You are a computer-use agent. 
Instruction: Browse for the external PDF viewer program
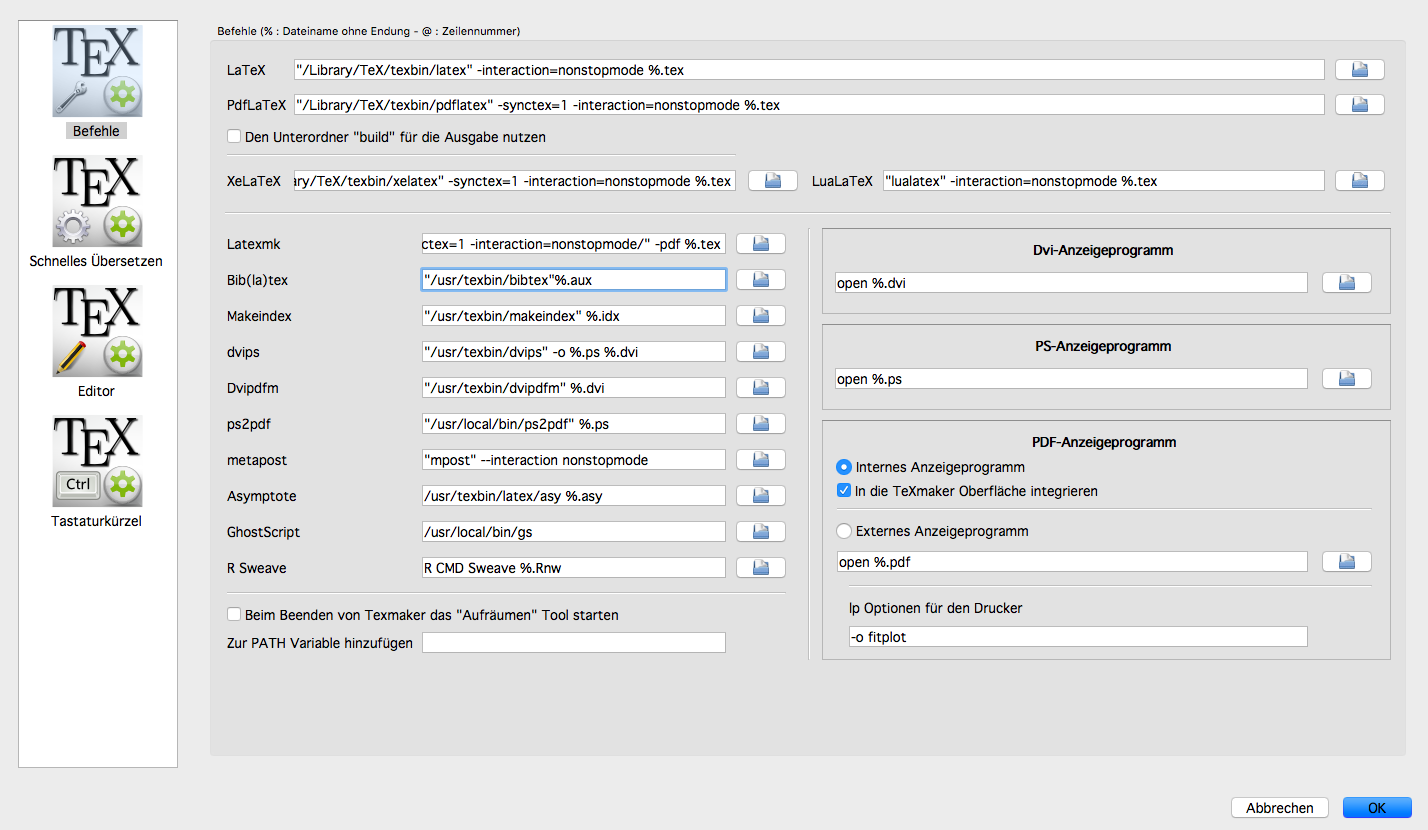click(1346, 562)
